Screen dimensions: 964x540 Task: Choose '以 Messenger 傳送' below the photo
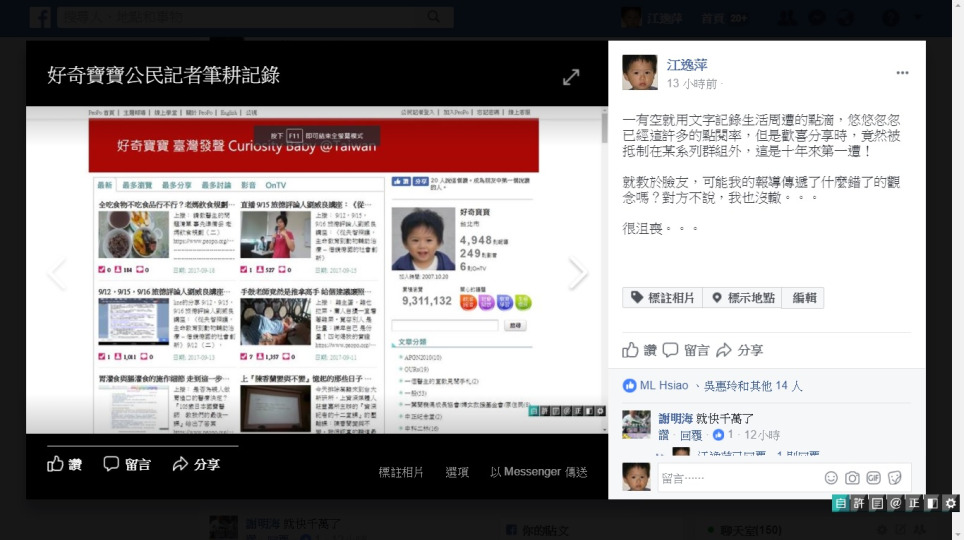[x=538, y=472]
